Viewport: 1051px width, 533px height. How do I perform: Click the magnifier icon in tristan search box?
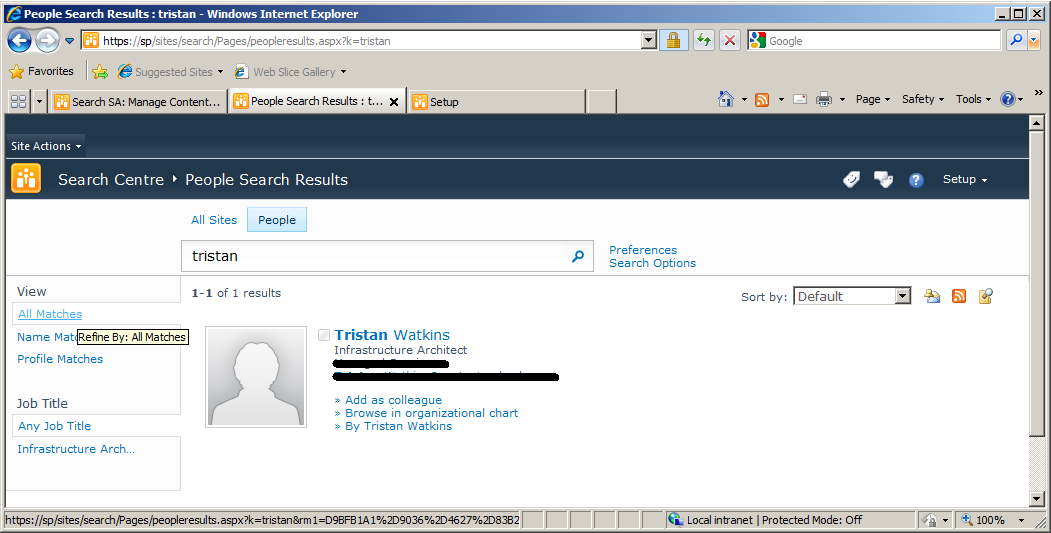tap(577, 256)
